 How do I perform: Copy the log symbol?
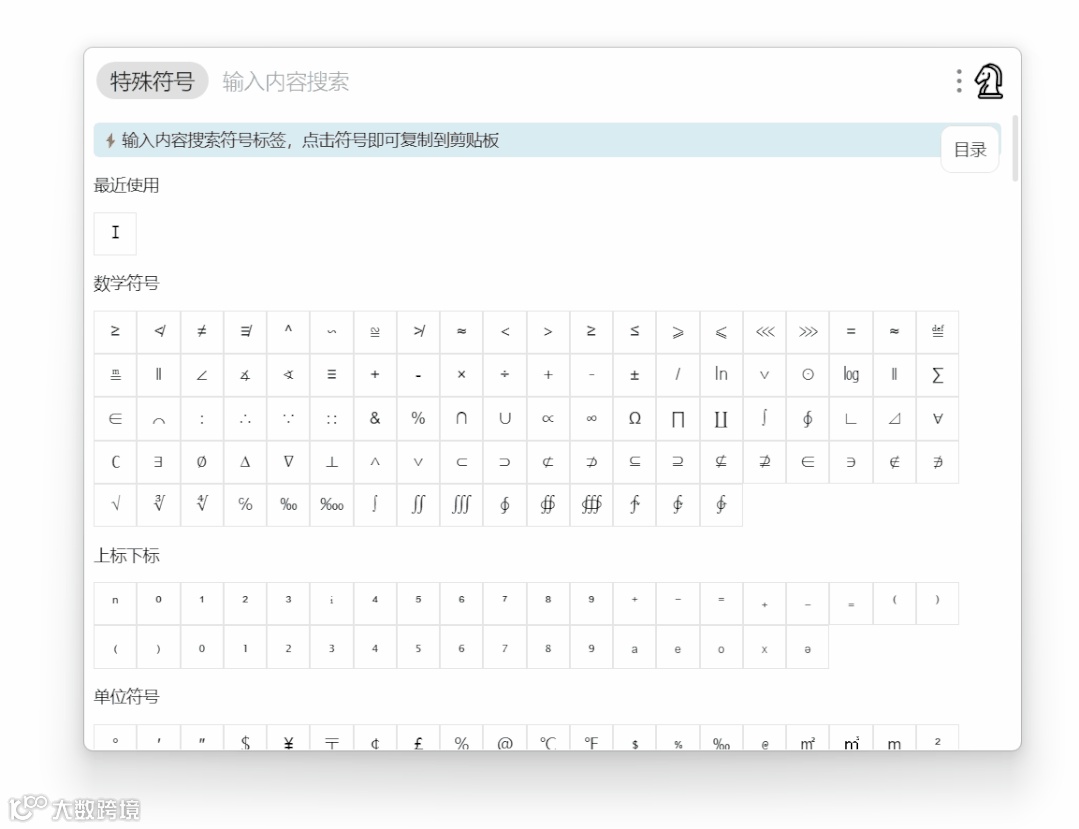pyautogui.click(x=851, y=375)
